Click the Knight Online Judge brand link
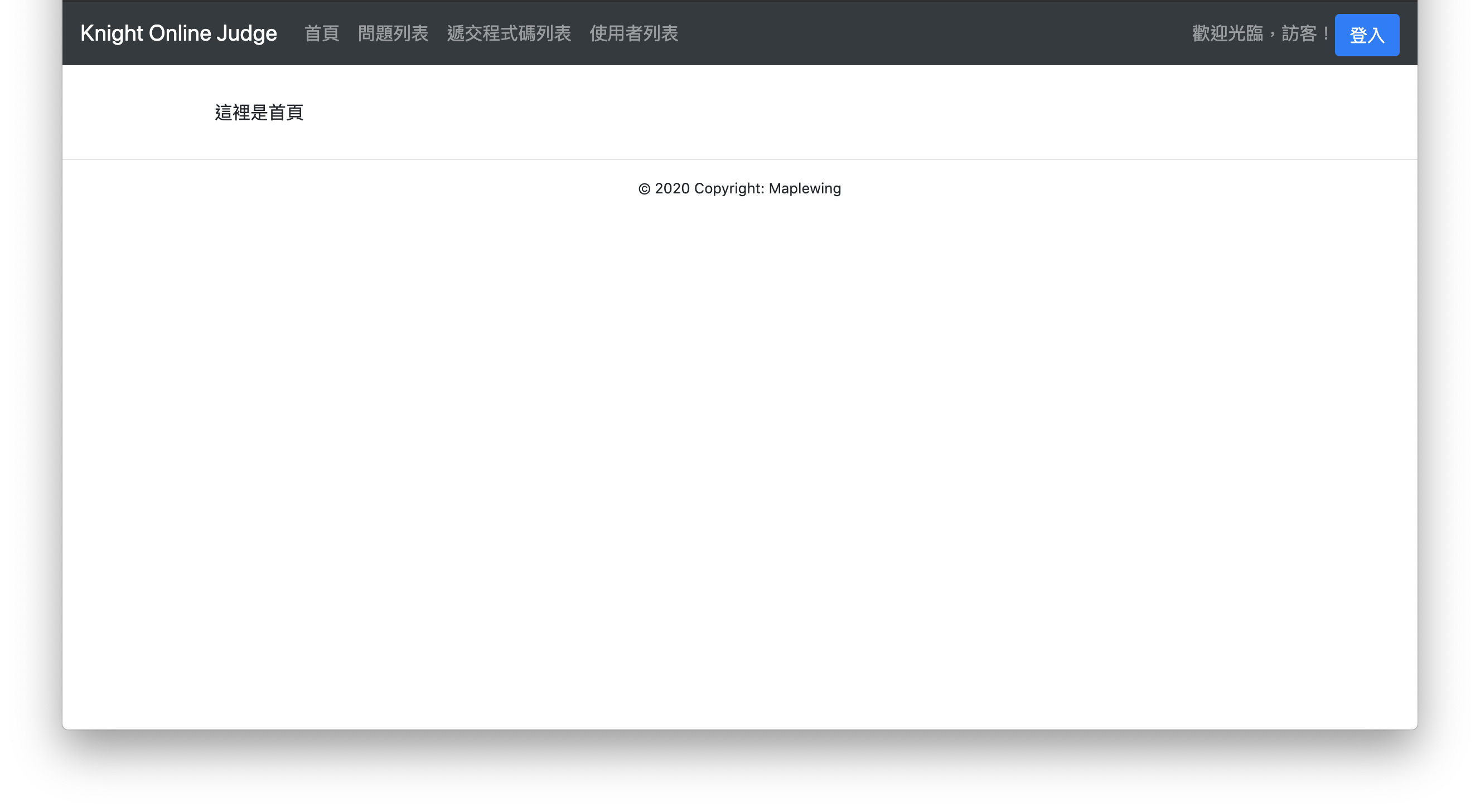 [x=178, y=33]
